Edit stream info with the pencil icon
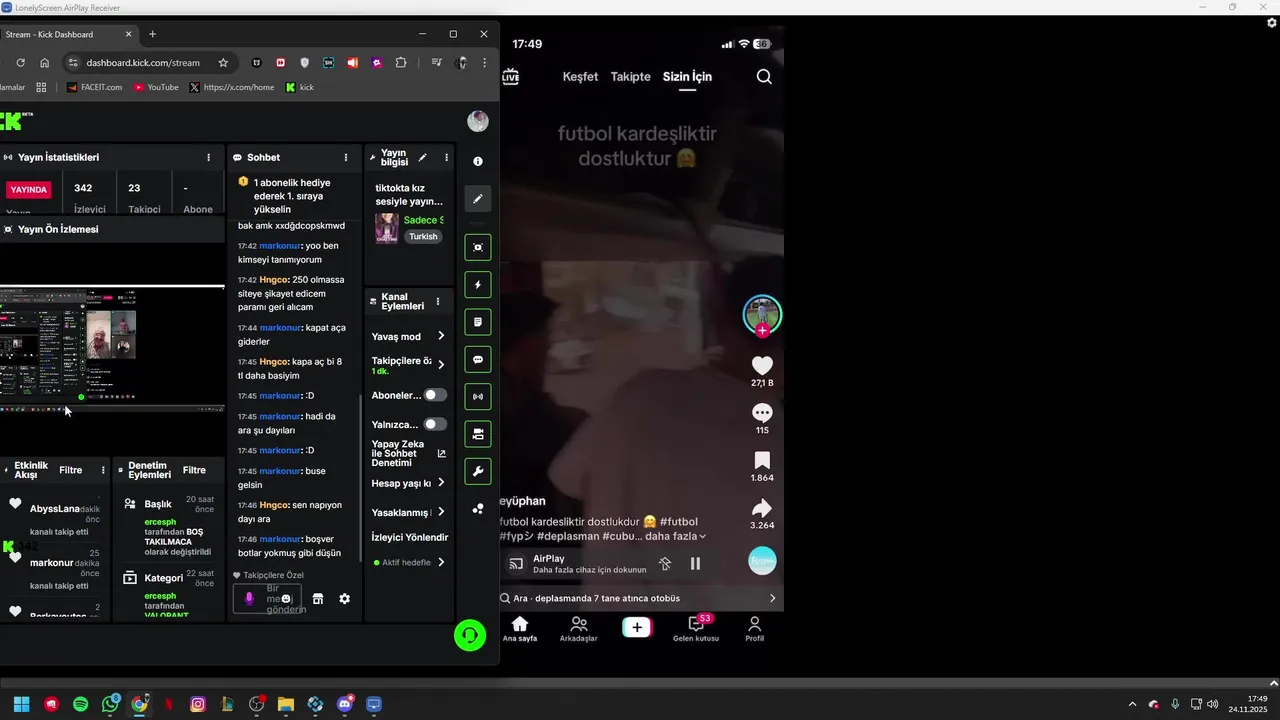 pyautogui.click(x=422, y=157)
